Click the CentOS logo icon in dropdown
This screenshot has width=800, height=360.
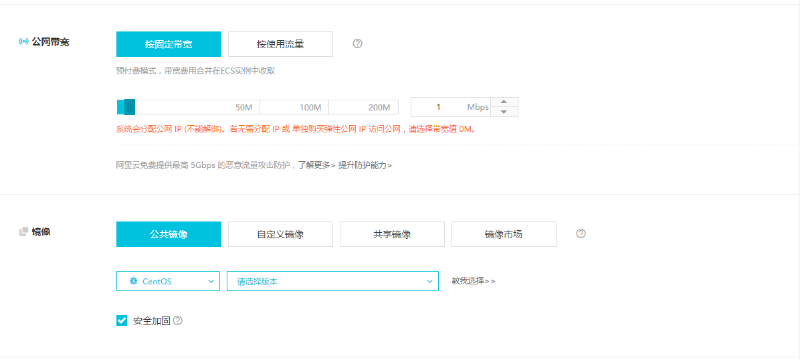[134, 281]
